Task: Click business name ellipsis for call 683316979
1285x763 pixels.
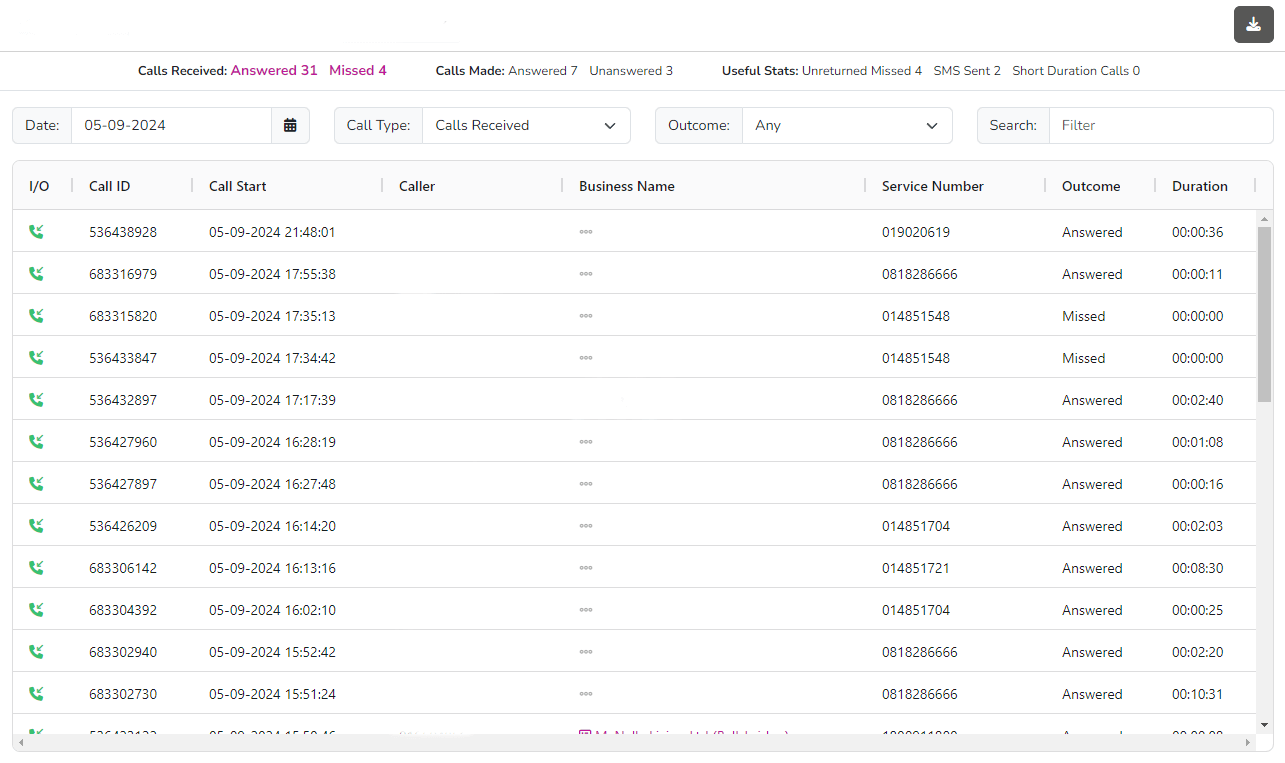Action: pos(586,274)
